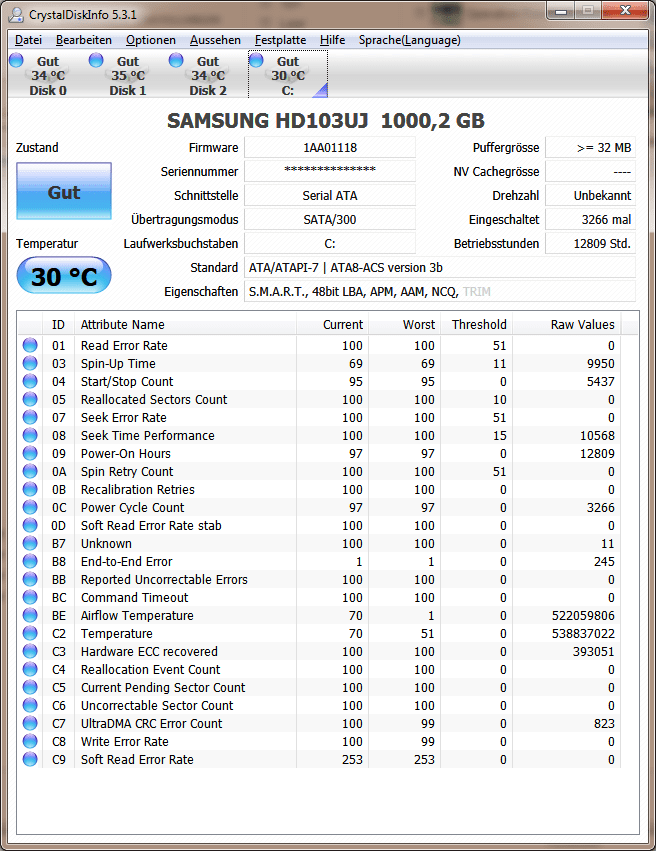Click the status orb for Soft Read Error Rate stab
Image resolution: width=656 pixels, height=851 pixels.
30,525
